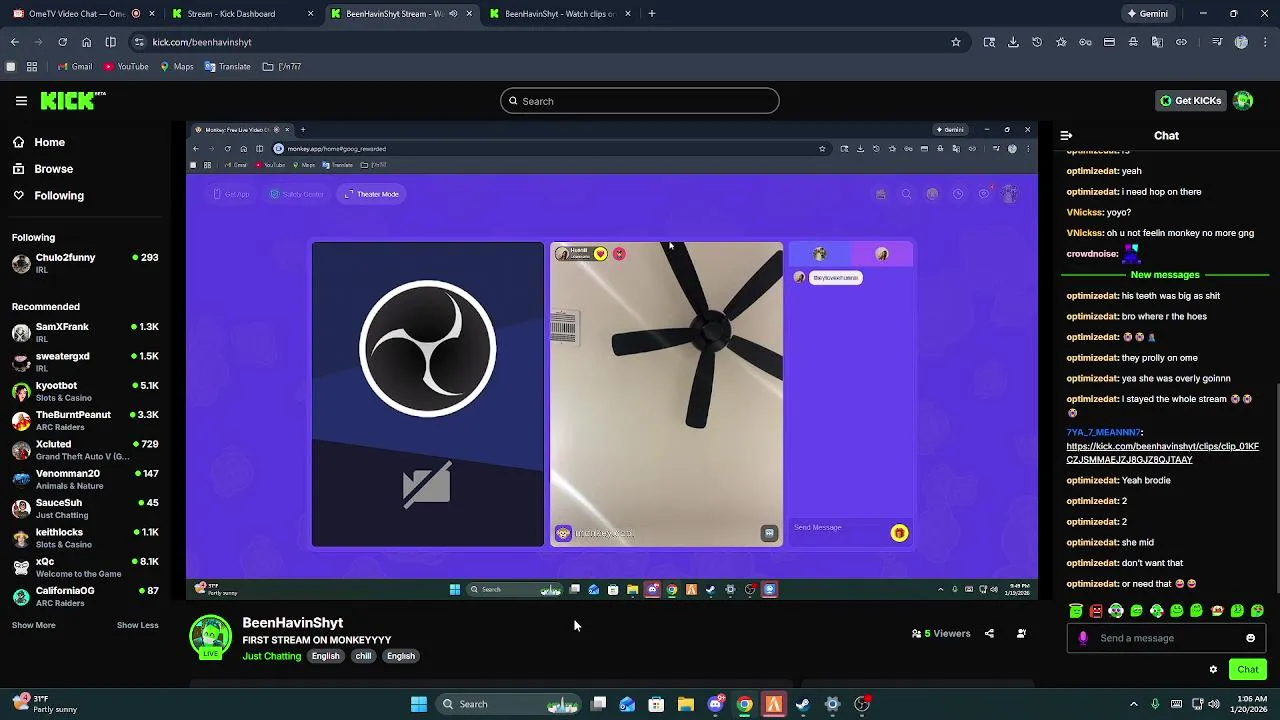The image size is (1280, 720).
Task: Click the Kick account avatar top right
Action: coord(1243,101)
